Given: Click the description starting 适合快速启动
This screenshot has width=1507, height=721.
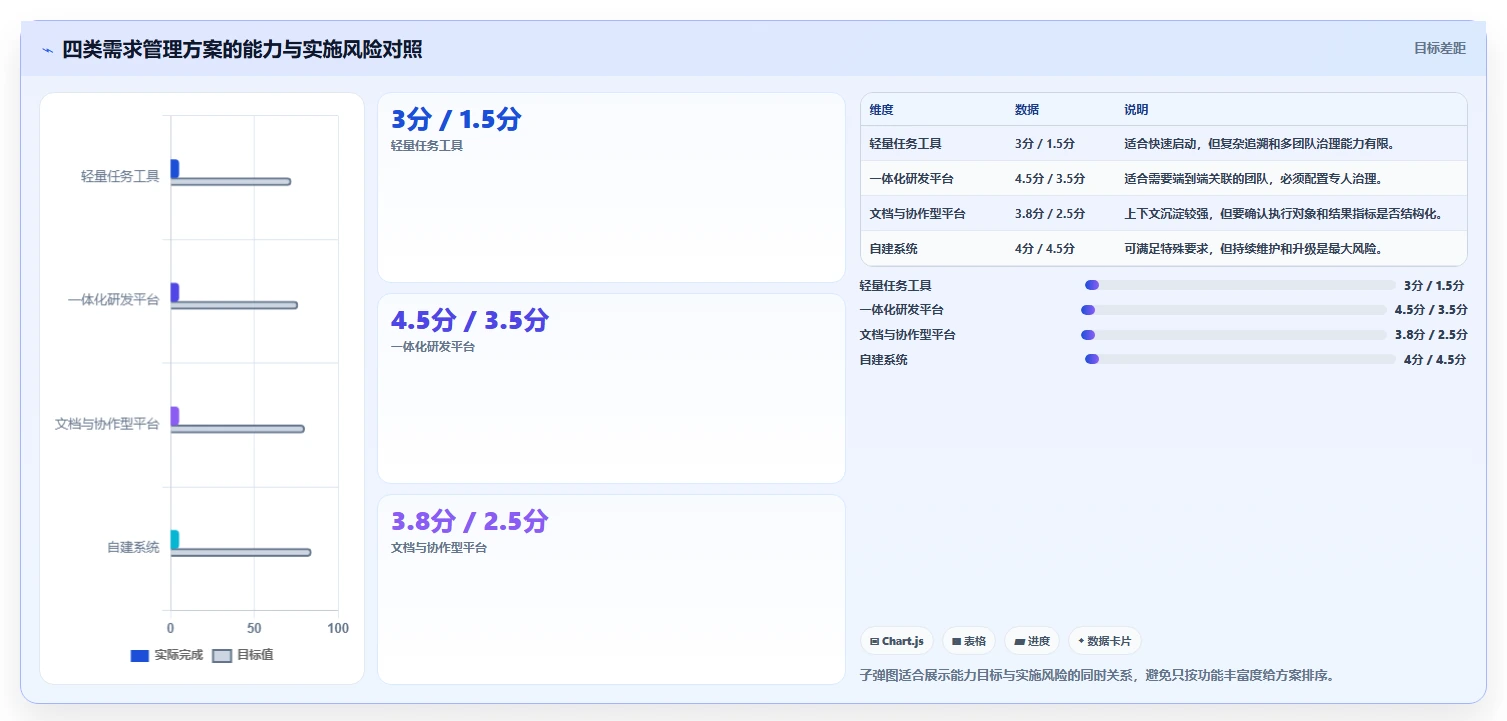Looking at the screenshot, I should click(x=1259, y=144).
